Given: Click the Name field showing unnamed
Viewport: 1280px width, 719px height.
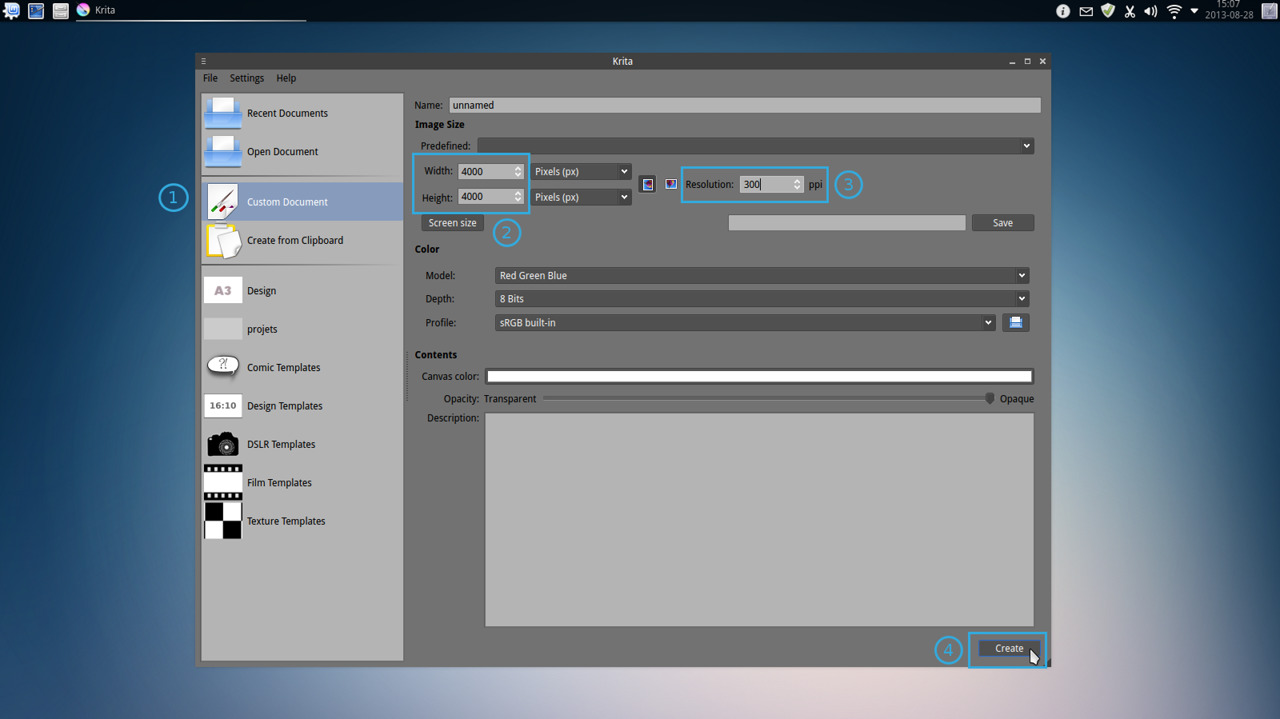Looking at the screenshot, I should [745, 104].
